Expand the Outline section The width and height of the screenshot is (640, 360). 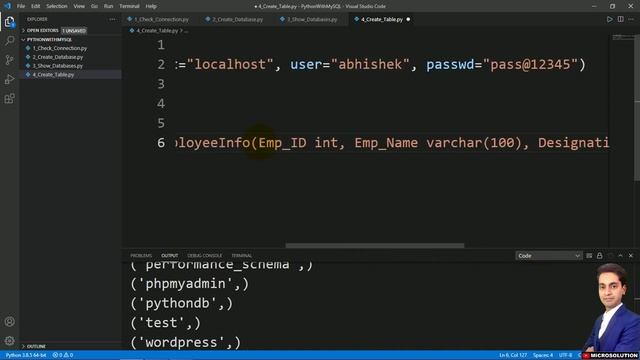(x=36, y=346)
